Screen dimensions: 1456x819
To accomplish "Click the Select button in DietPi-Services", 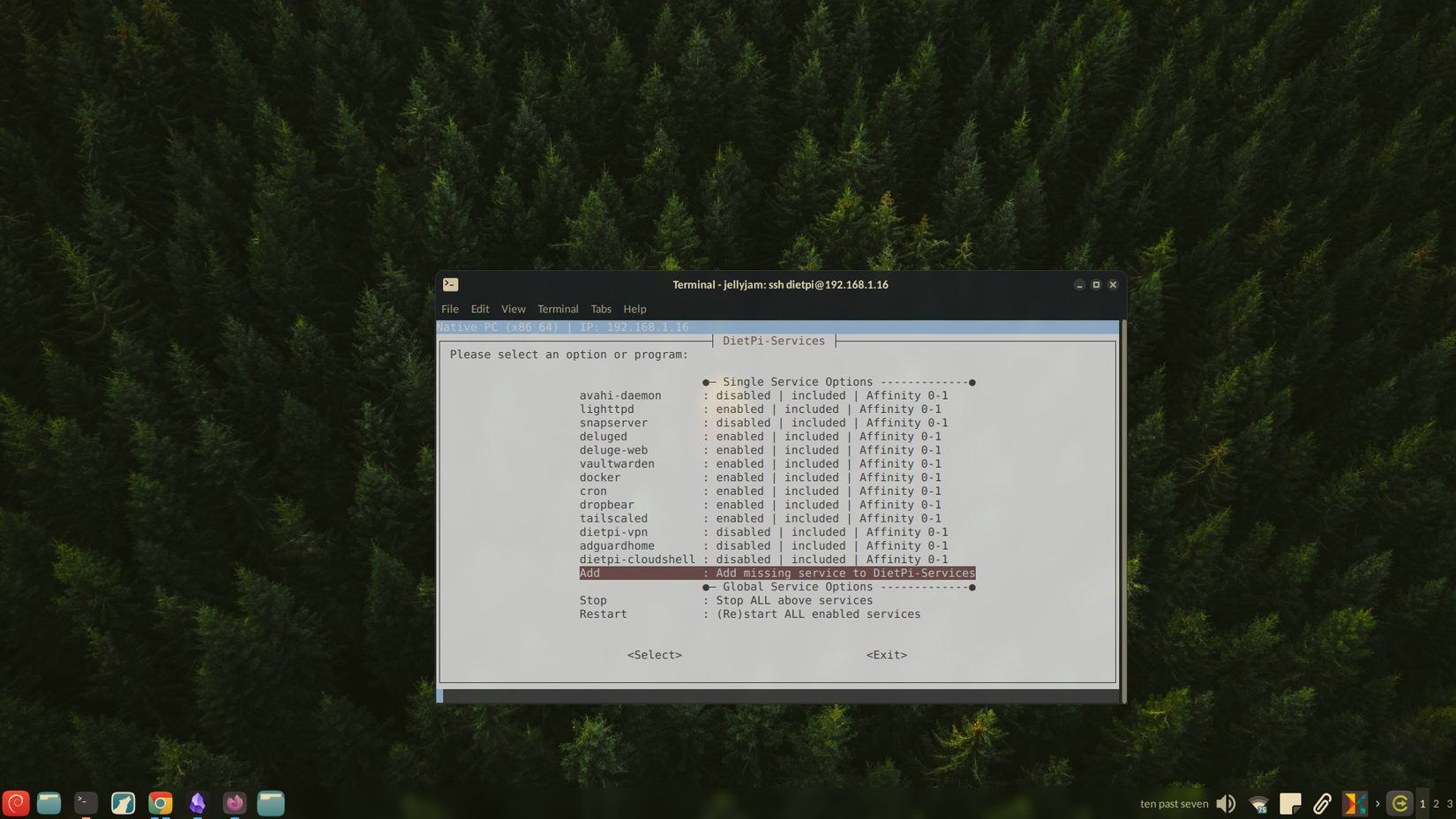I will [x=654, y=655].
